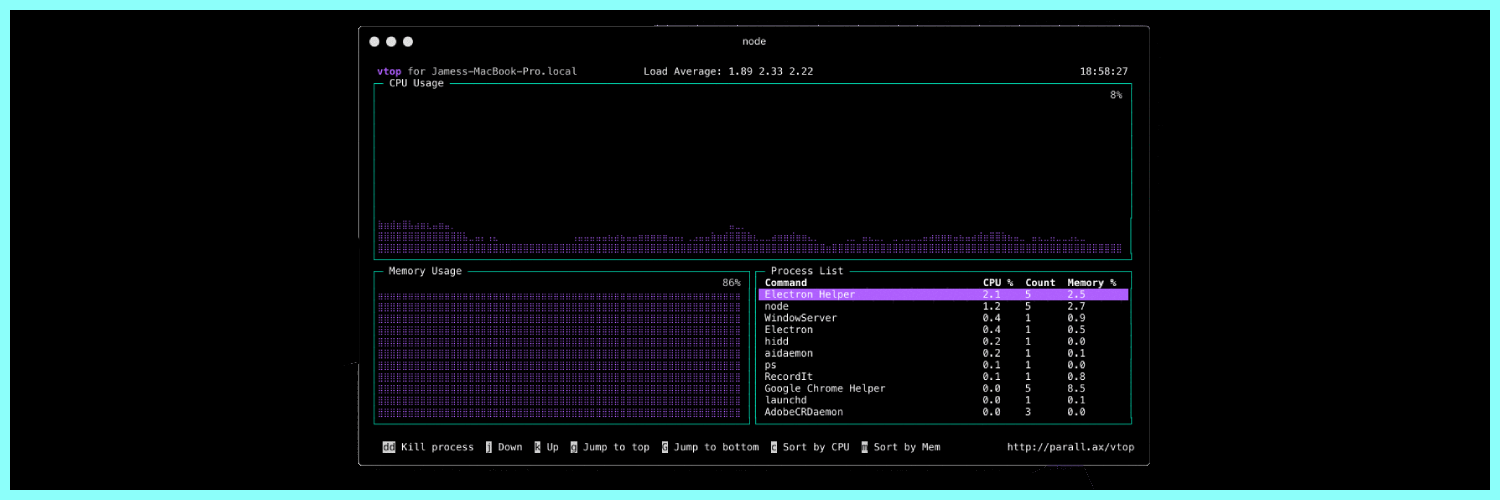The image size is (1500, 500).
Task: Click the g Jump to top hint
Action: [x=610, y=447]
